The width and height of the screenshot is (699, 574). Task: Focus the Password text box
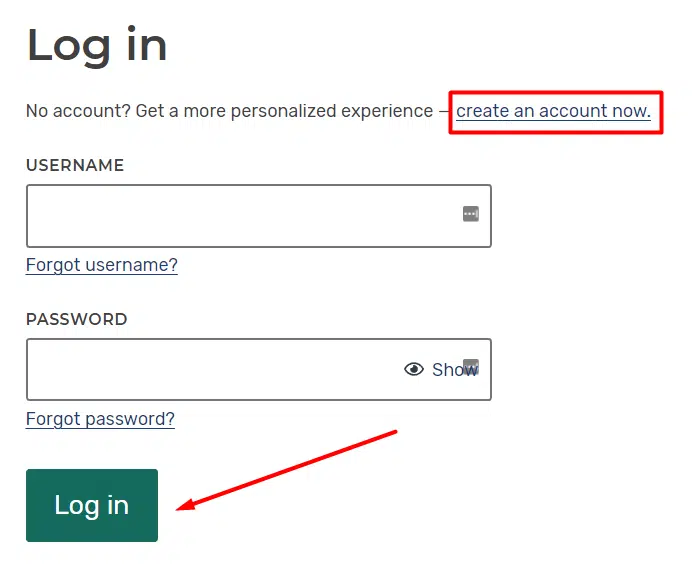pyautogui.click(x=210, y=370)
